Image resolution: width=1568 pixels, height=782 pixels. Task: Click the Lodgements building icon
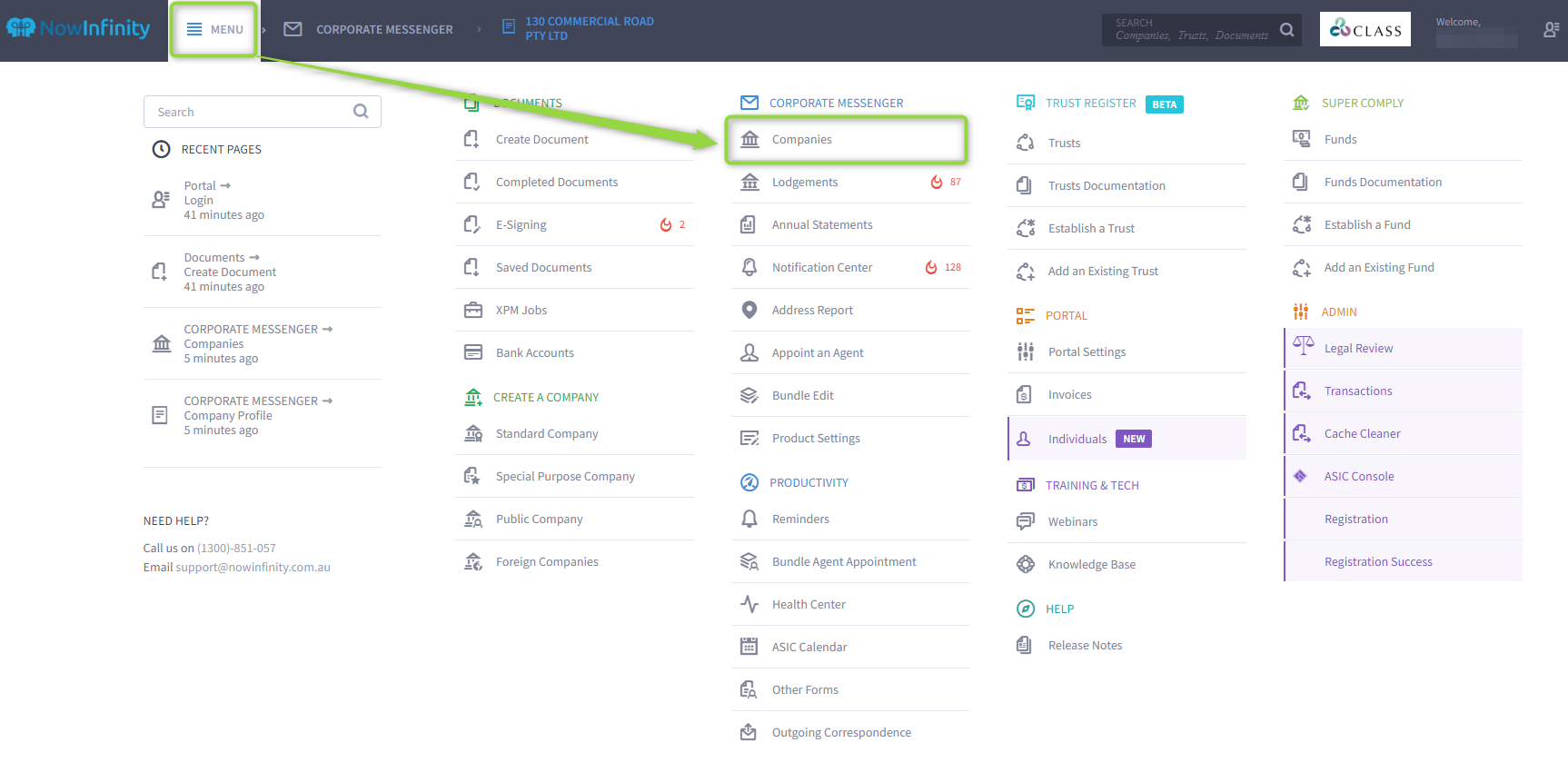pos(749,182)
